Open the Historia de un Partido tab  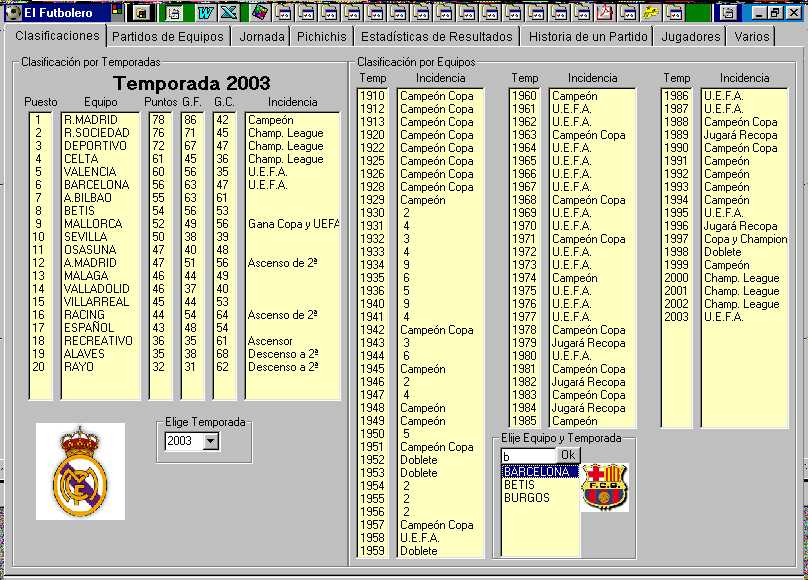[587, 37]
